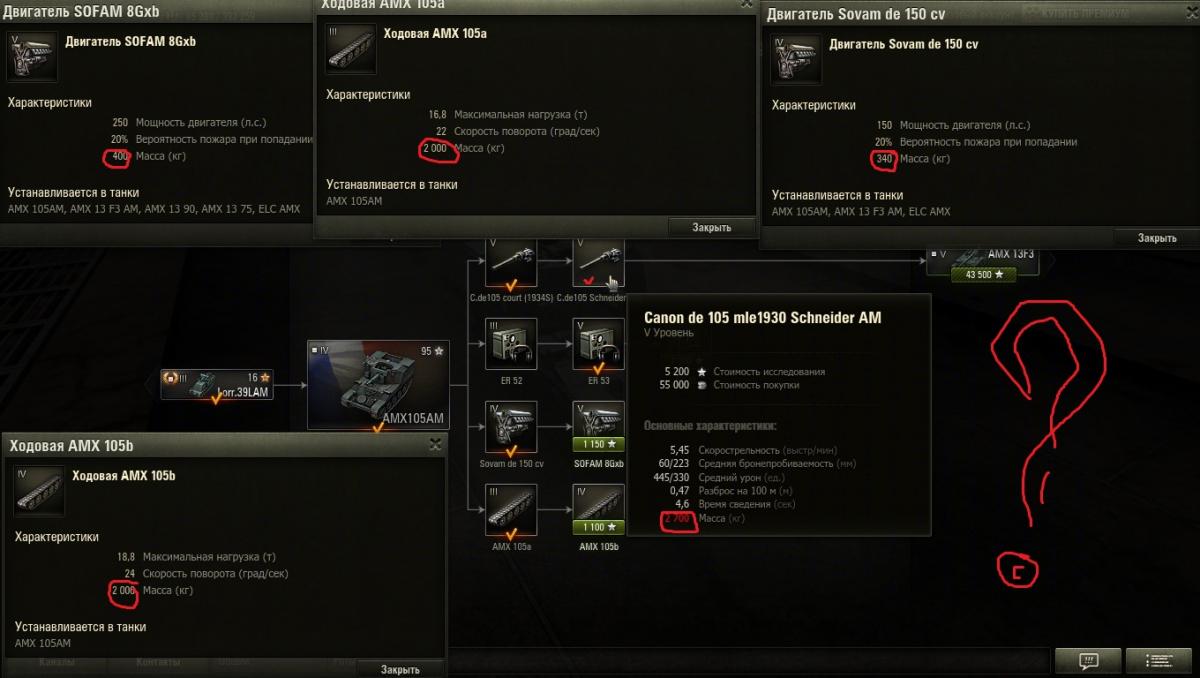Open the ER 53 radio module
Viewport: 1200px width, 678px height.
(598, 345)
